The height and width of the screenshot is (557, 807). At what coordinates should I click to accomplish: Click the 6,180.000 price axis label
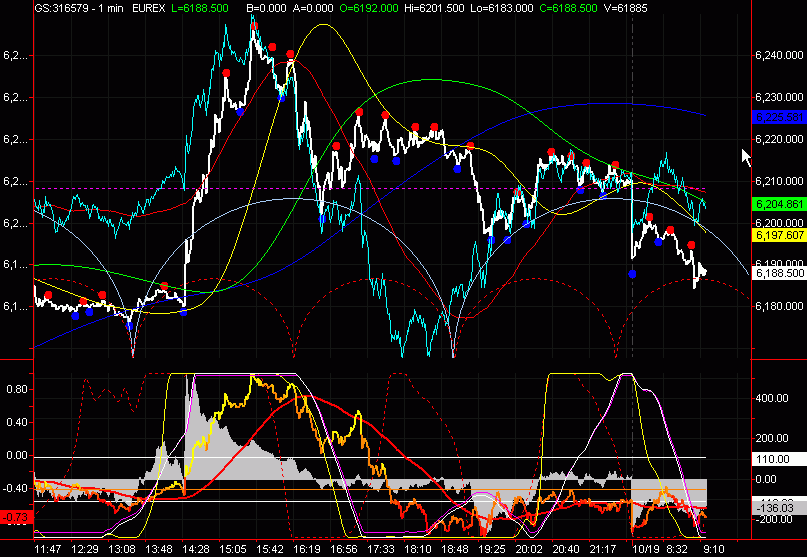[779, 306]
